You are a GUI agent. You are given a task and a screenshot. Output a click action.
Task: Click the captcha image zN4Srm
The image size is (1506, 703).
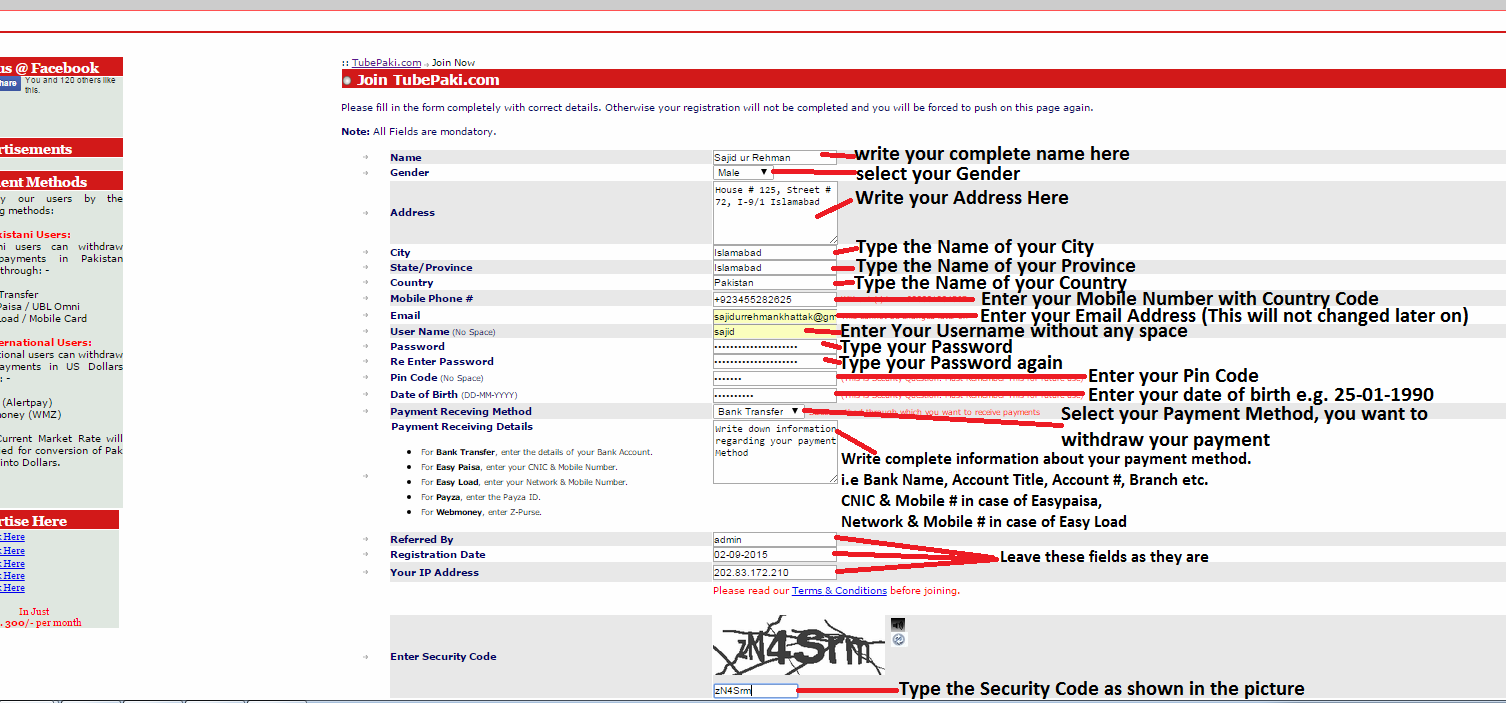click(799, 646)
